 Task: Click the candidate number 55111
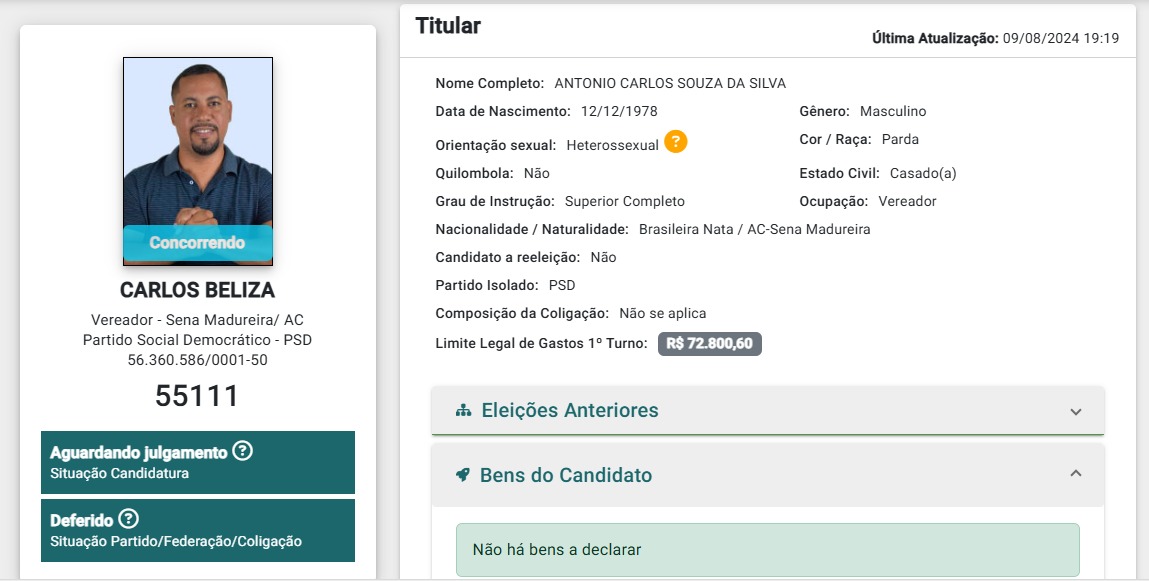tap(197, 396)
